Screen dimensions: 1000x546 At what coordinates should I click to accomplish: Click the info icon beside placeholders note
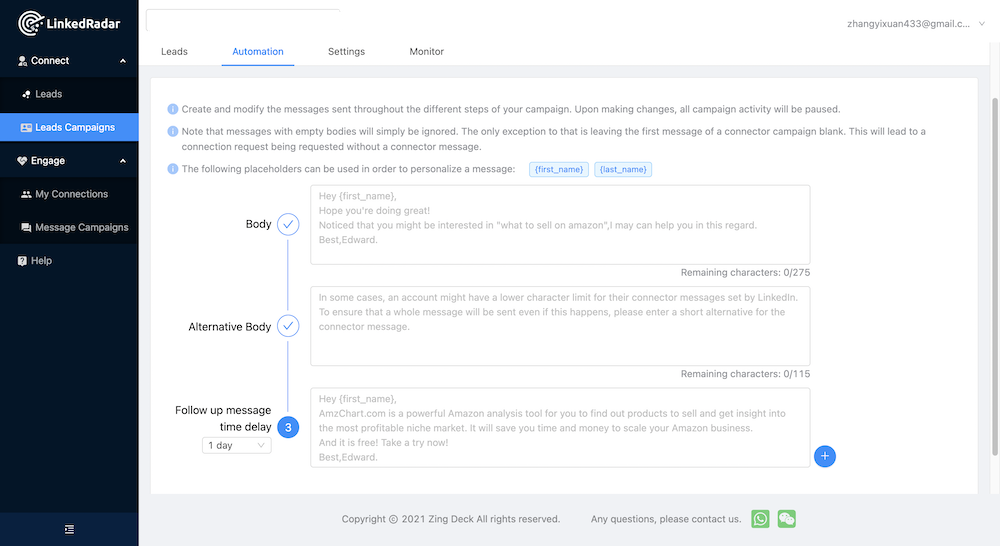172,169
